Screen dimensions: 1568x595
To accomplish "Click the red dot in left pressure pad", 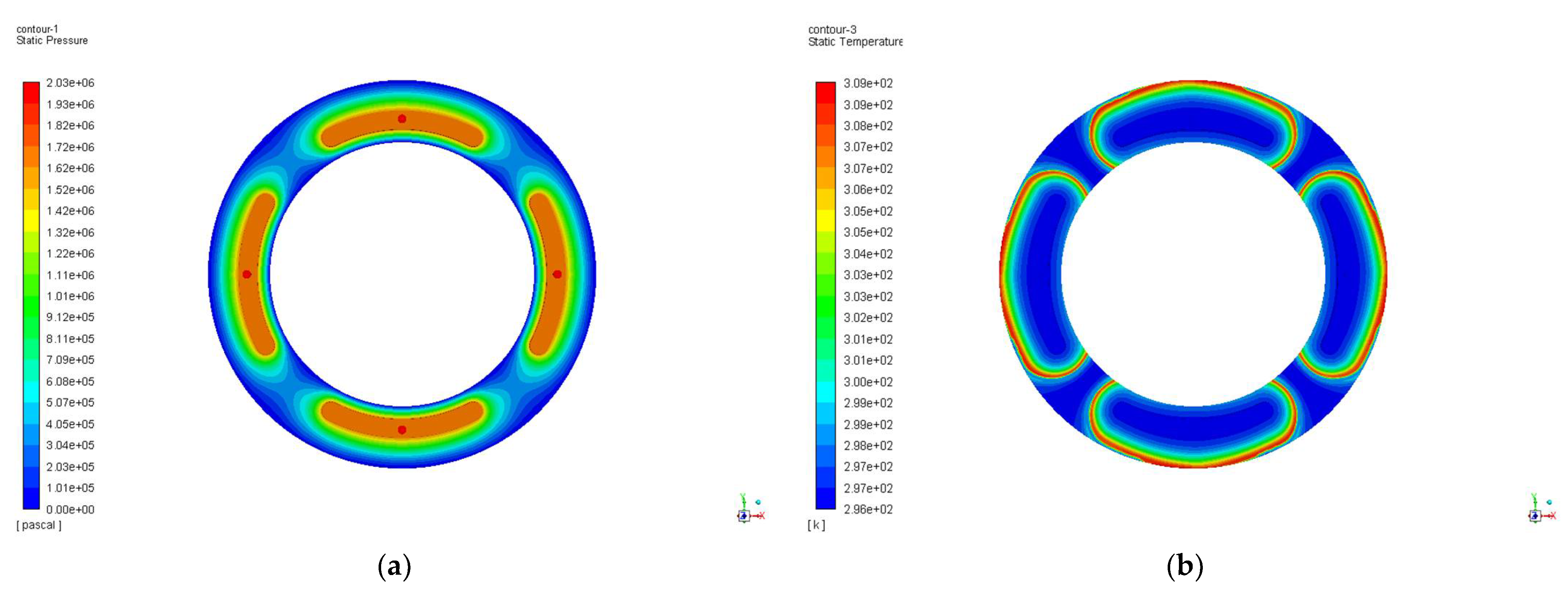I will tap(247, 274).
